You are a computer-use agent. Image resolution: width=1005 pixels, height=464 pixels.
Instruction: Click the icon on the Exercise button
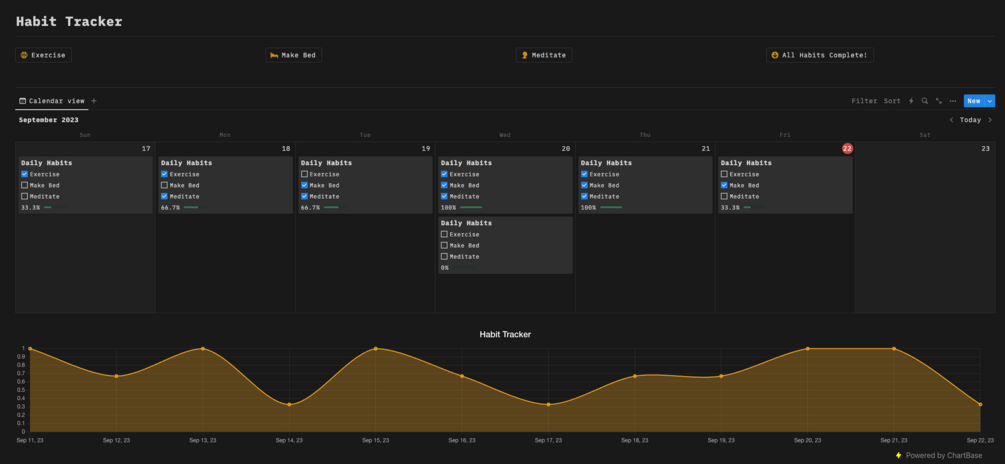(24, 55)
